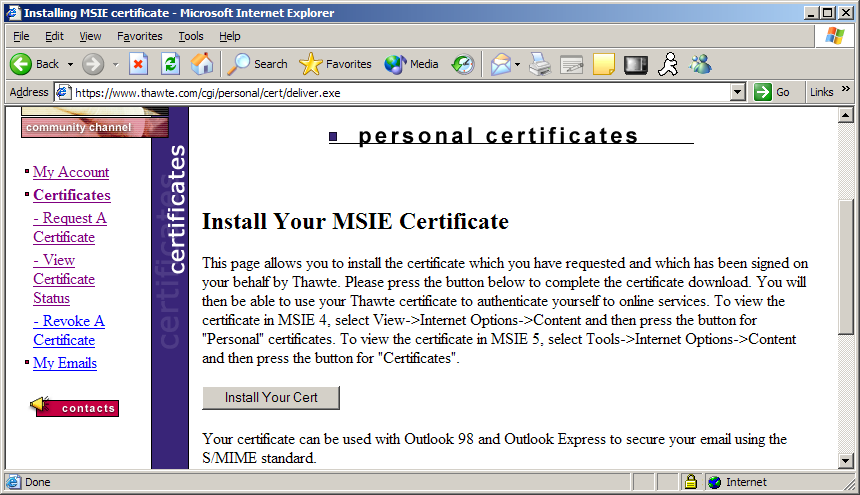This screenshot has width=860, height=495.
Task: Click the Stop loading toolbar icon
Action: coord(139,64)
